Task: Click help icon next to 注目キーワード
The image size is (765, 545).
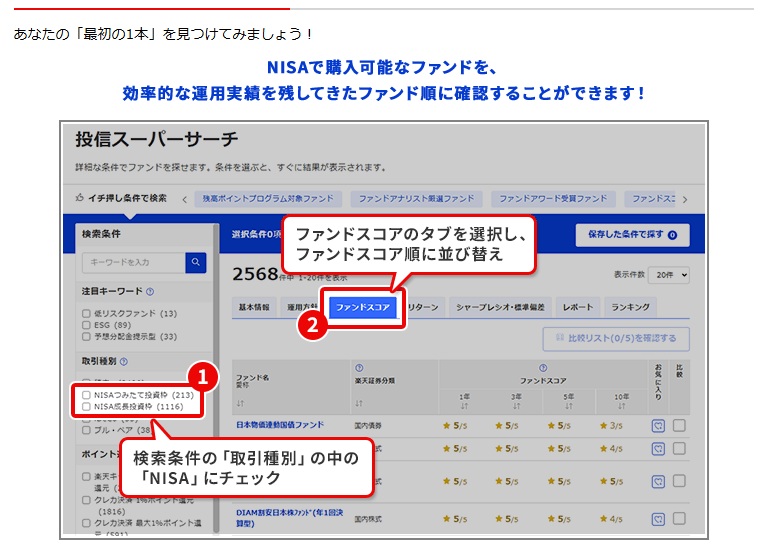Action: [150, 292]
